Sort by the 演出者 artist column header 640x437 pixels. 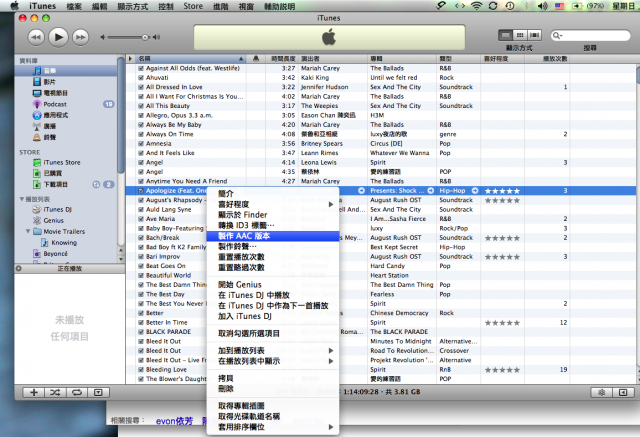pyautogui.click(x=333, y=59)
